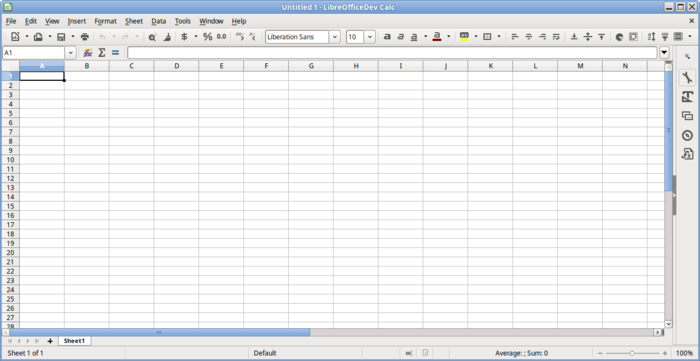The height and width of the screenshot is (361, 700).
Task: Toggle wrap text button
Action: 556,37
